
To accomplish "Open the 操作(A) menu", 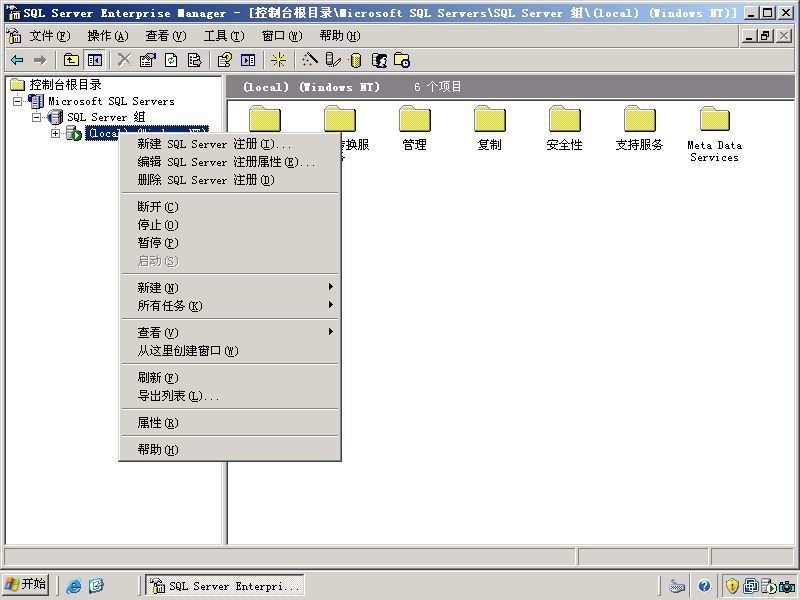I will [x=108, y=36].
